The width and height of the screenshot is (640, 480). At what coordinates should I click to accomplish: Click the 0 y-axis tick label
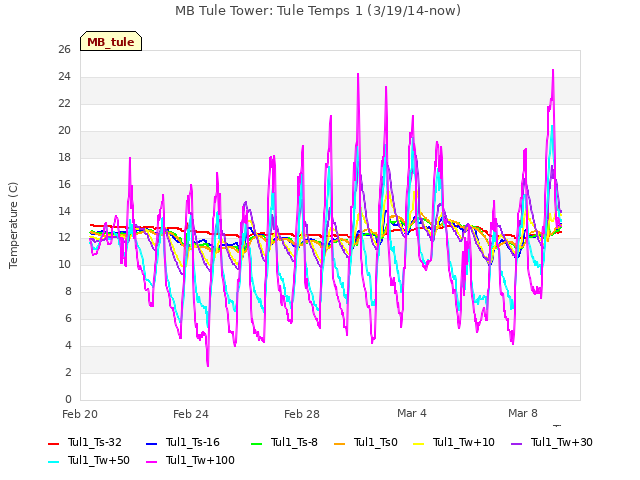(x=68, y=399)
